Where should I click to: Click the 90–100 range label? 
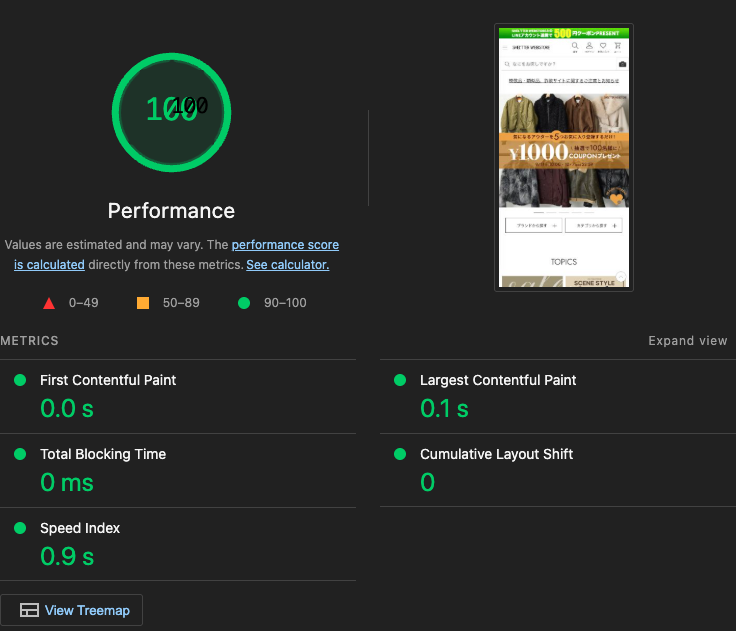pyautogui.click(x=285, y=303)
